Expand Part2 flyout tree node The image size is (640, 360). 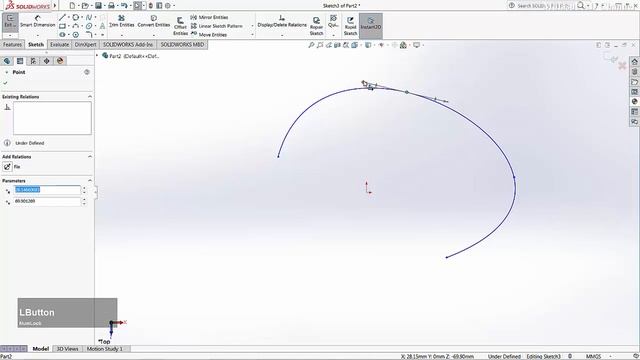[97, 56]
